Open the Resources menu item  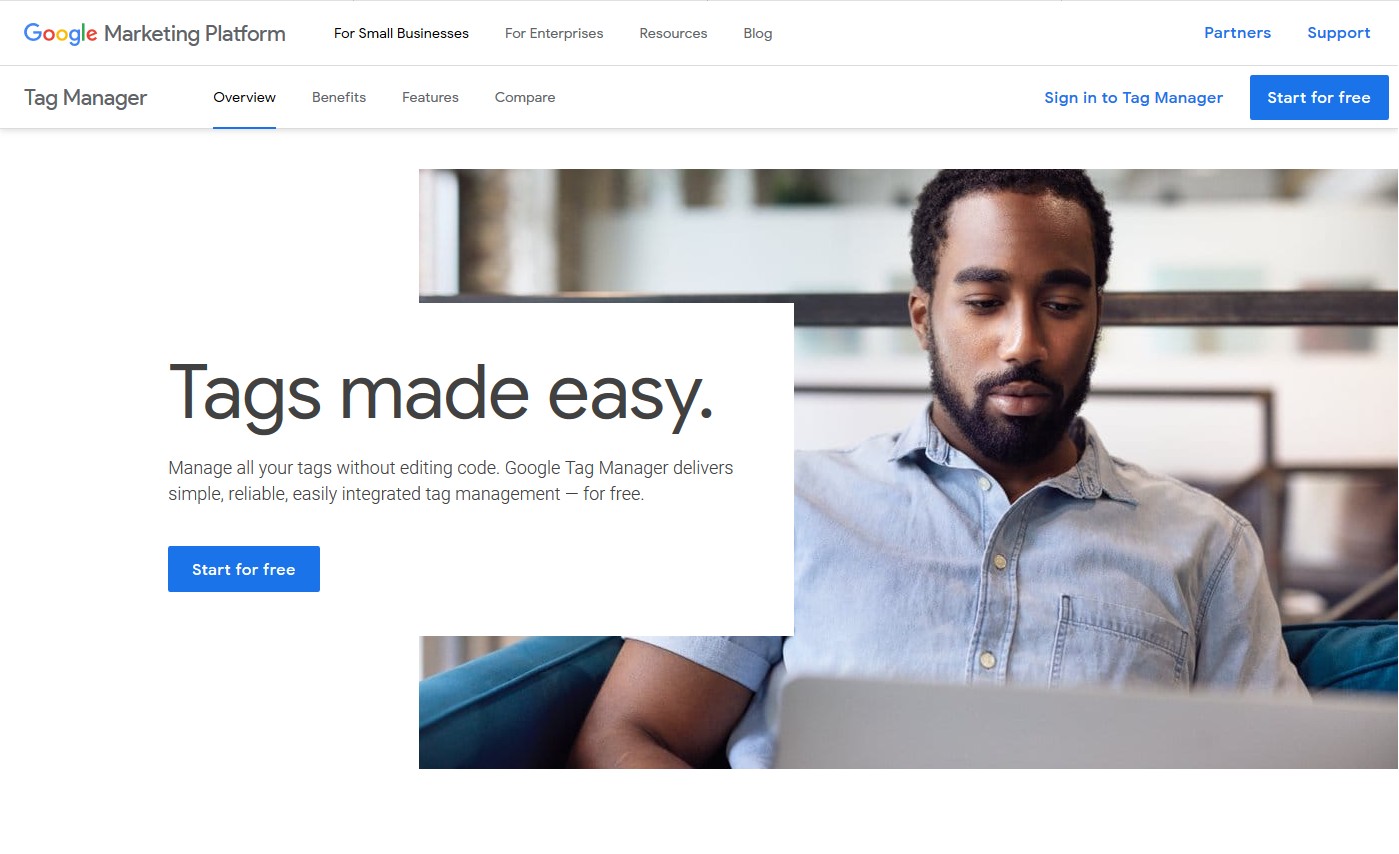click(x=673, y=33)
